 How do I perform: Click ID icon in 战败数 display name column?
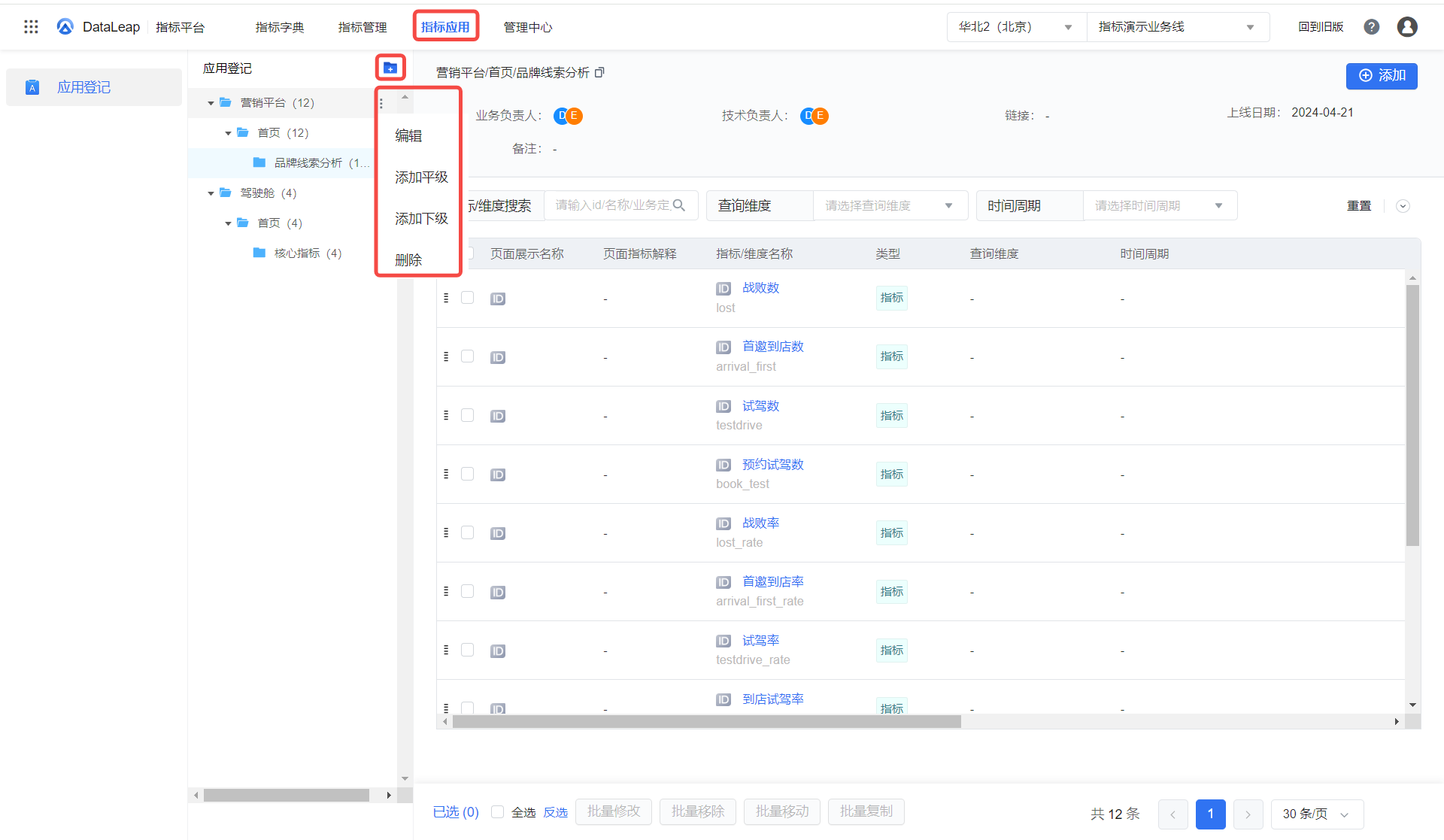click(x=498, y=299)
